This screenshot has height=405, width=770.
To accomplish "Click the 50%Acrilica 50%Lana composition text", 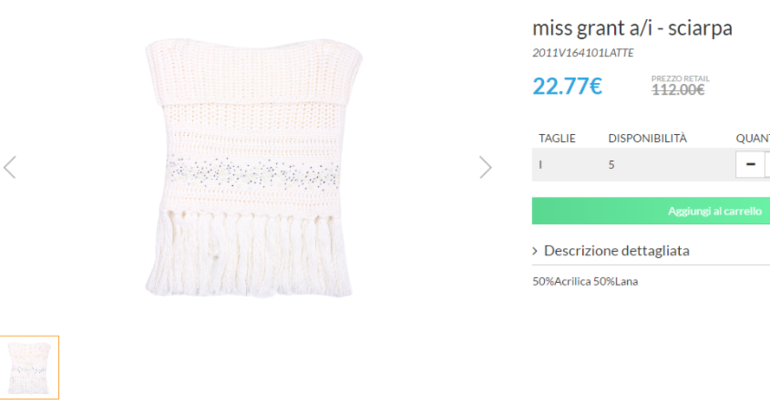I will pyautogui.click(x=585, y=281).
